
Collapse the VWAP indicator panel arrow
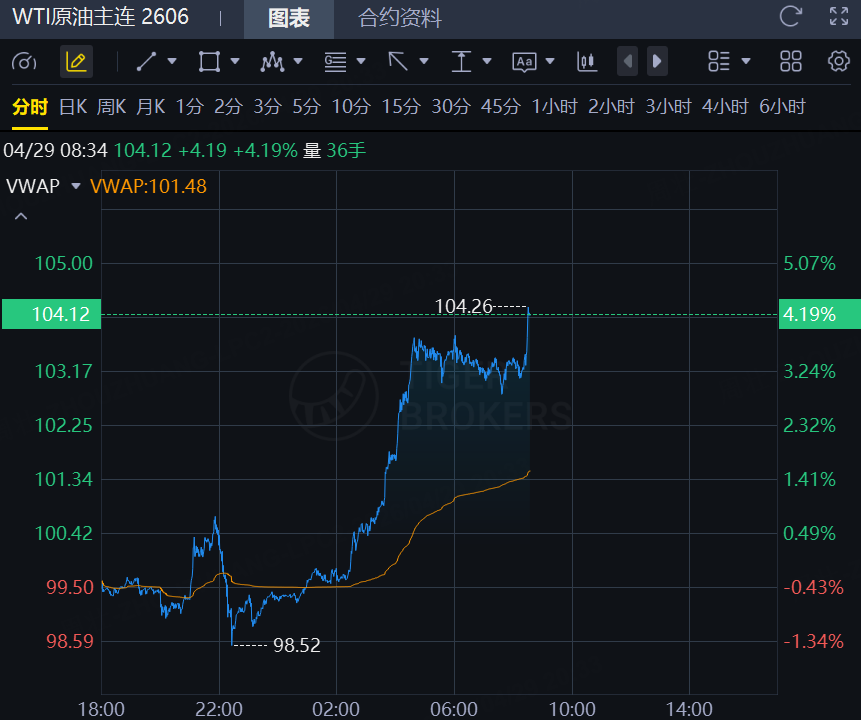[x=21, y=216]
